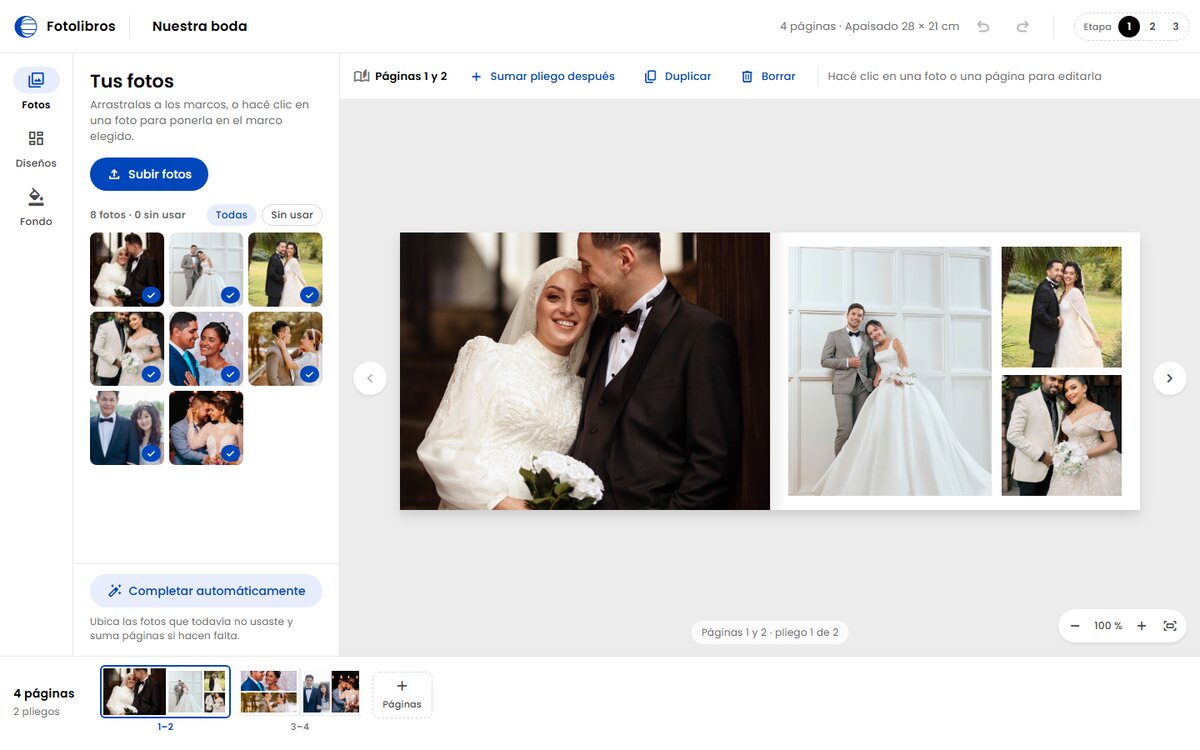Open the Diseños sidebar panel

(36, 148)
